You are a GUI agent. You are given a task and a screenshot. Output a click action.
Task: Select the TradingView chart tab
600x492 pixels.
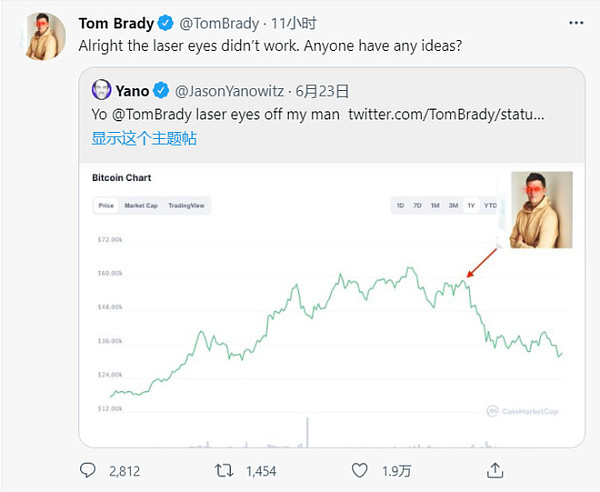coord(186,205)
